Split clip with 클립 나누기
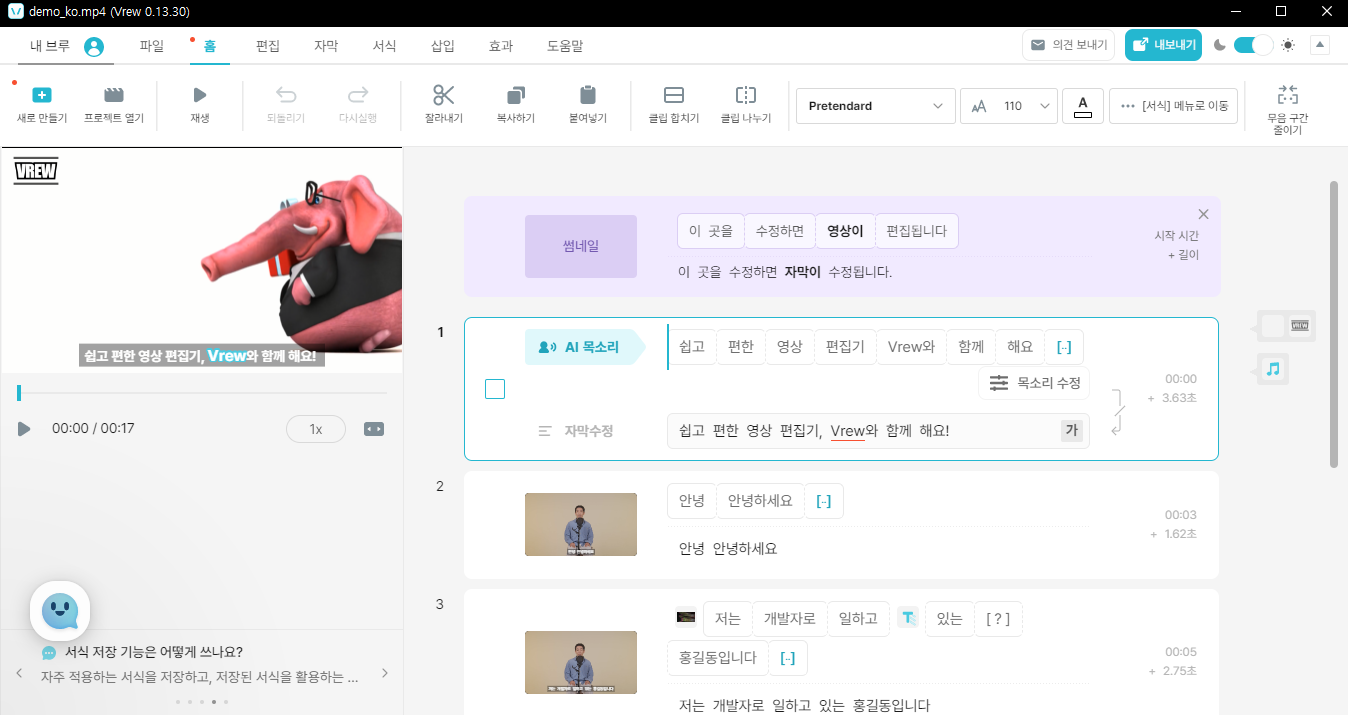Image resolution: width=1348 pixels, height=715 pixels. click(746, 95)
